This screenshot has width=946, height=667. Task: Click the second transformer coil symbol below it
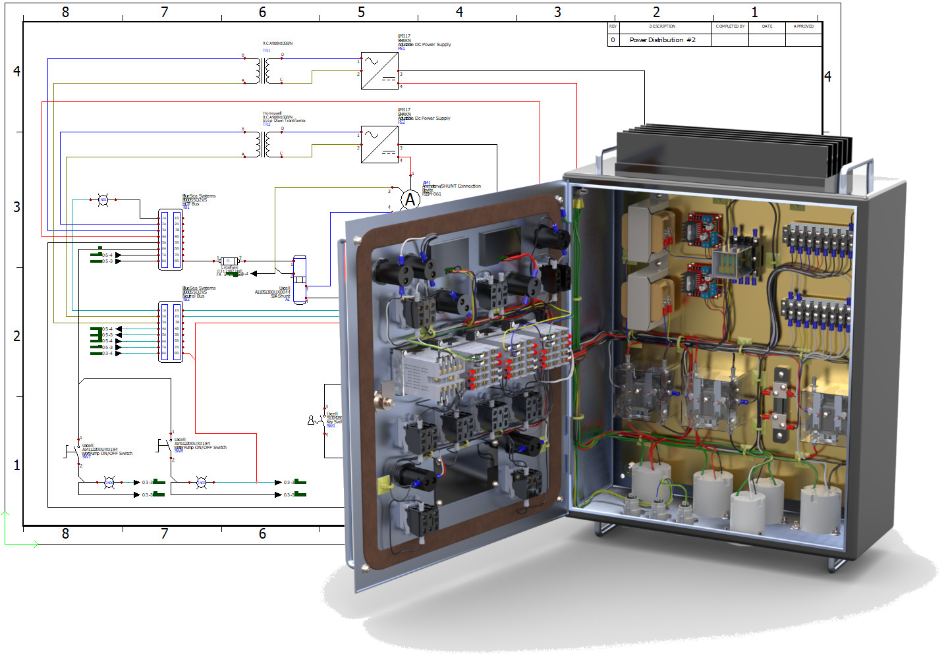point(263,144)
